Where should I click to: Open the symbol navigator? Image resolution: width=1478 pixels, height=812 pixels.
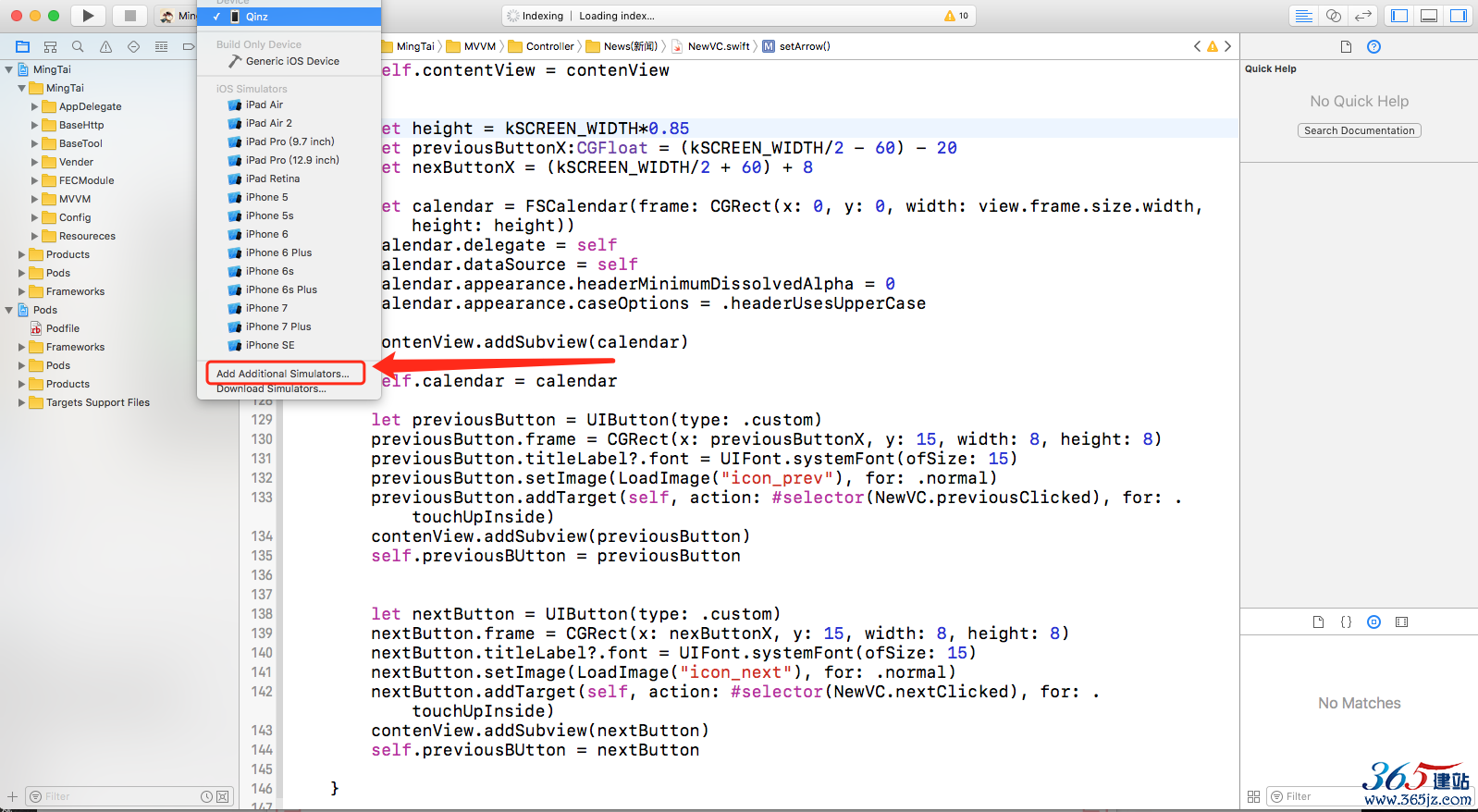pyautogui.click(x=50, y=46)
